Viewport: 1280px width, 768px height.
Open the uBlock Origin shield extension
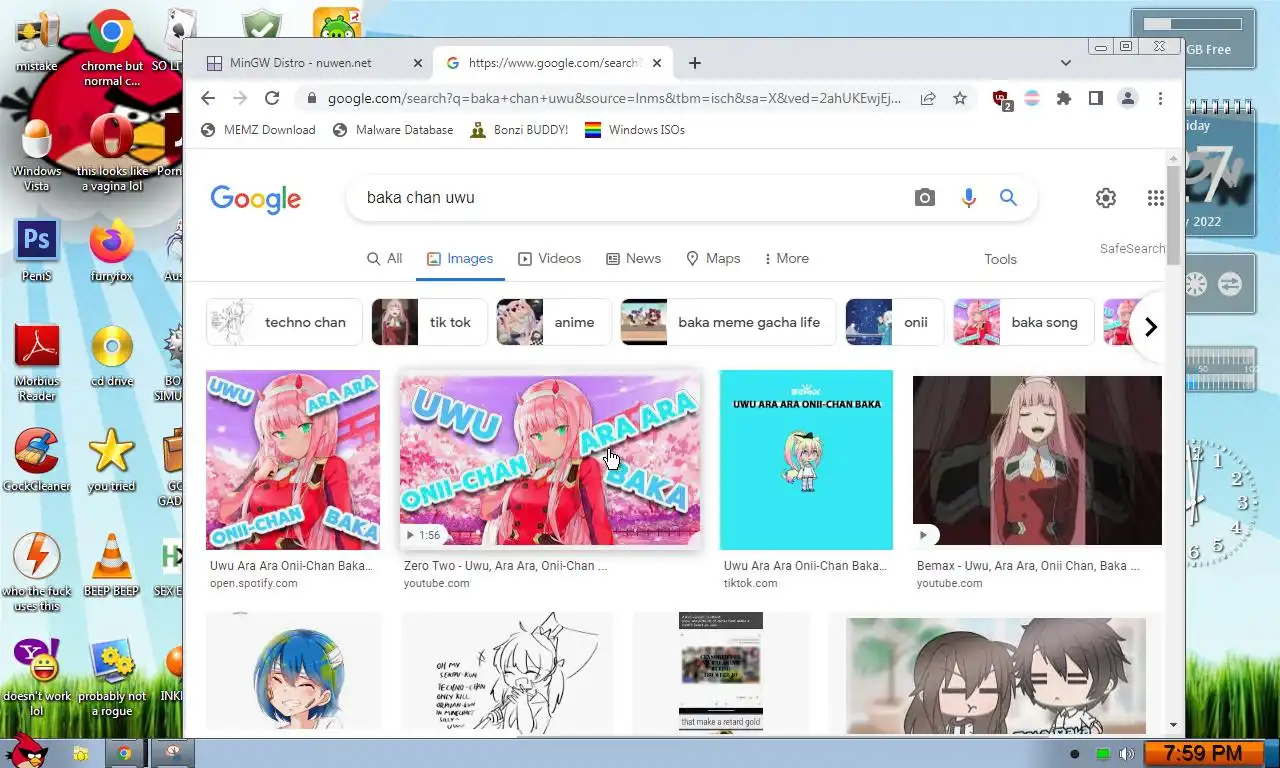point(1001,99)
